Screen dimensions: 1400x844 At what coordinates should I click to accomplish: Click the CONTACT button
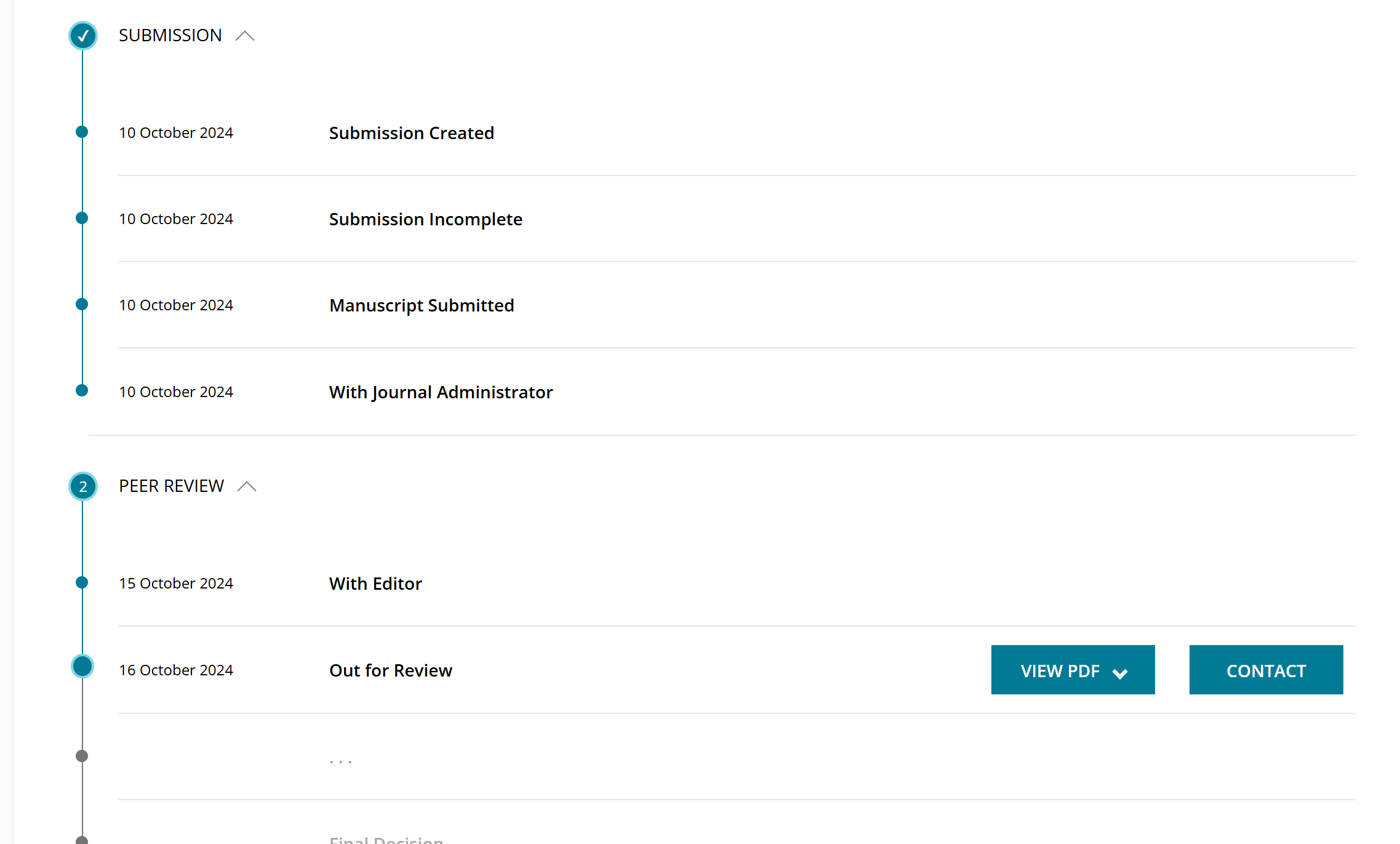pyautogui.click(x=1266, y=670)
